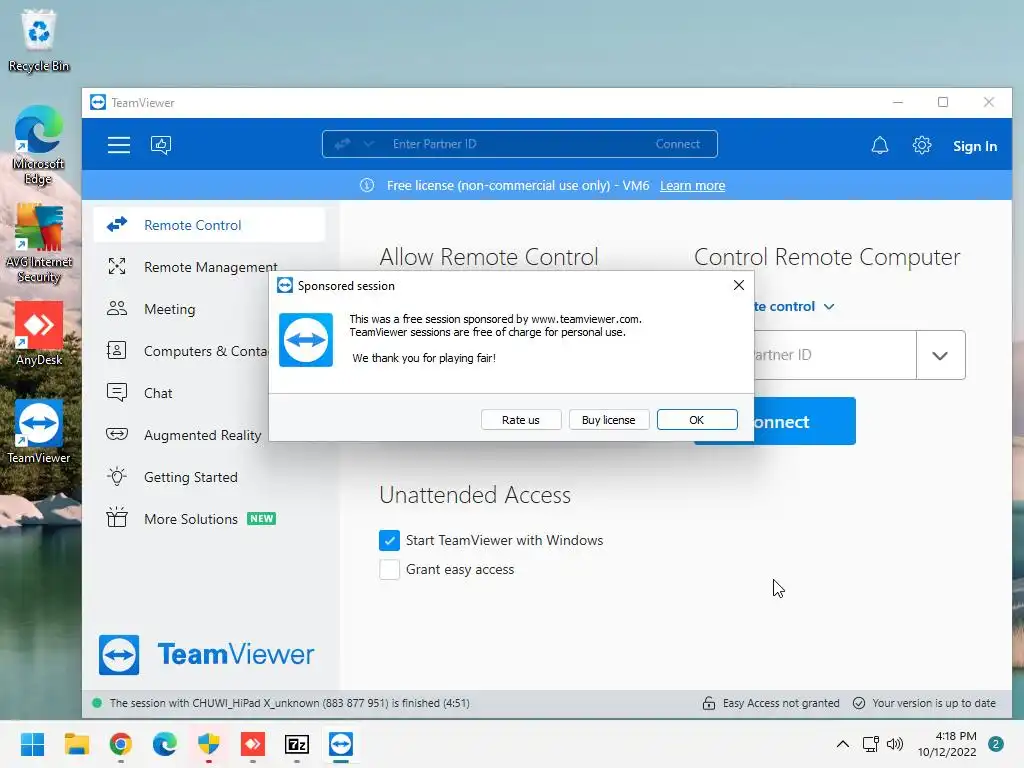Select Meeting in sidebar
Screen dimensions: 1024x768
point(209,308)
